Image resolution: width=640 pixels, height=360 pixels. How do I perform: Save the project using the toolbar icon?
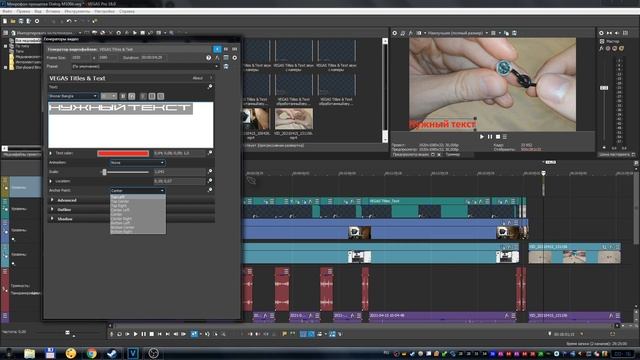[x=20, y=21]
